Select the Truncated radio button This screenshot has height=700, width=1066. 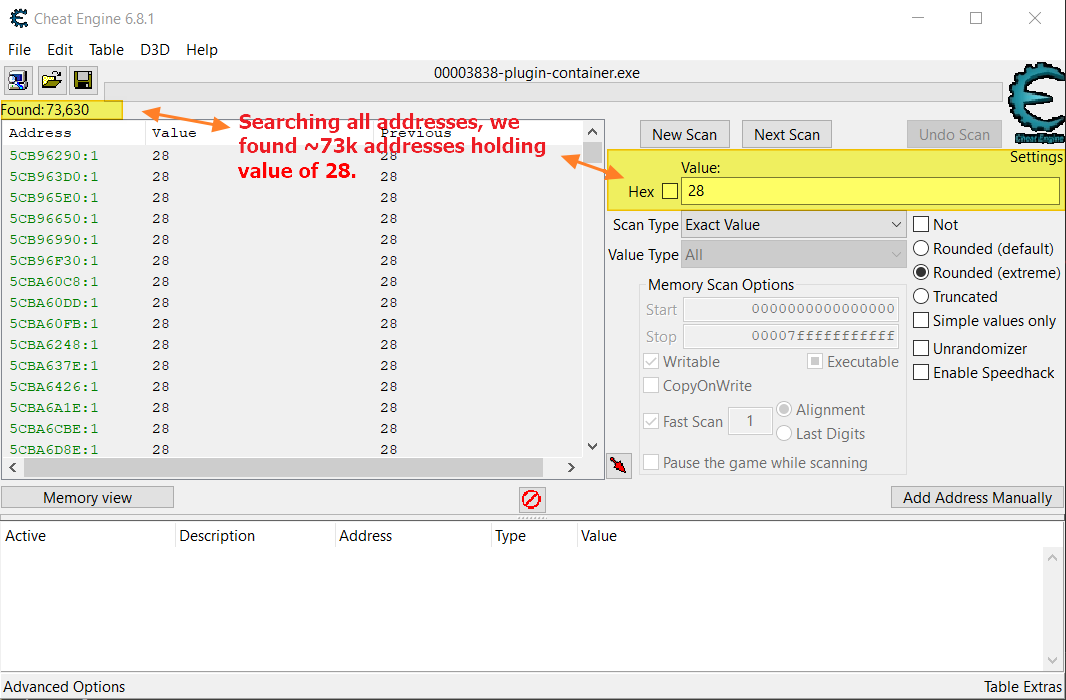coord(921,297)
